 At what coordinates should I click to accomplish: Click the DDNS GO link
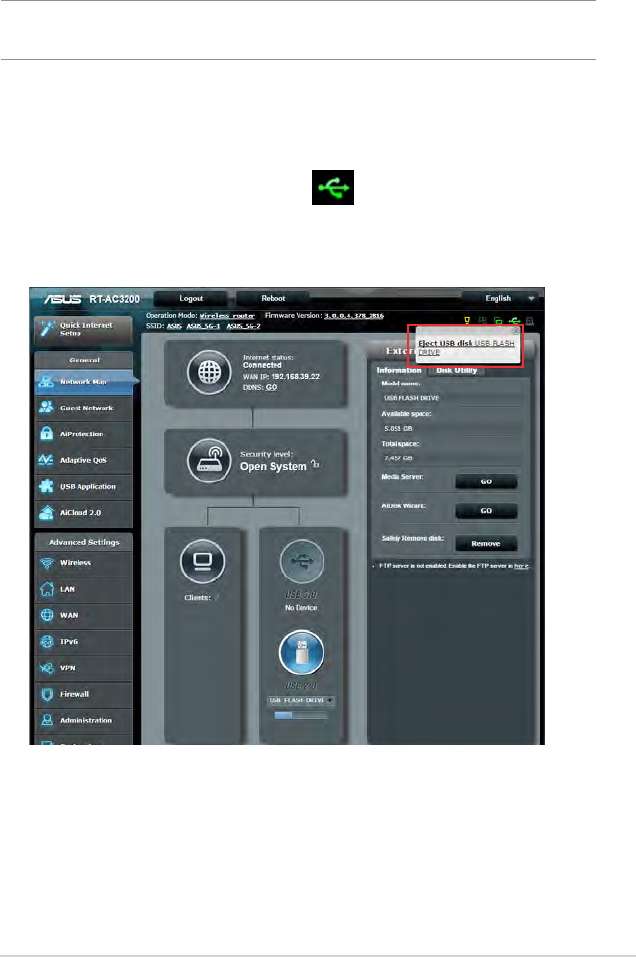tap(272, 388)
